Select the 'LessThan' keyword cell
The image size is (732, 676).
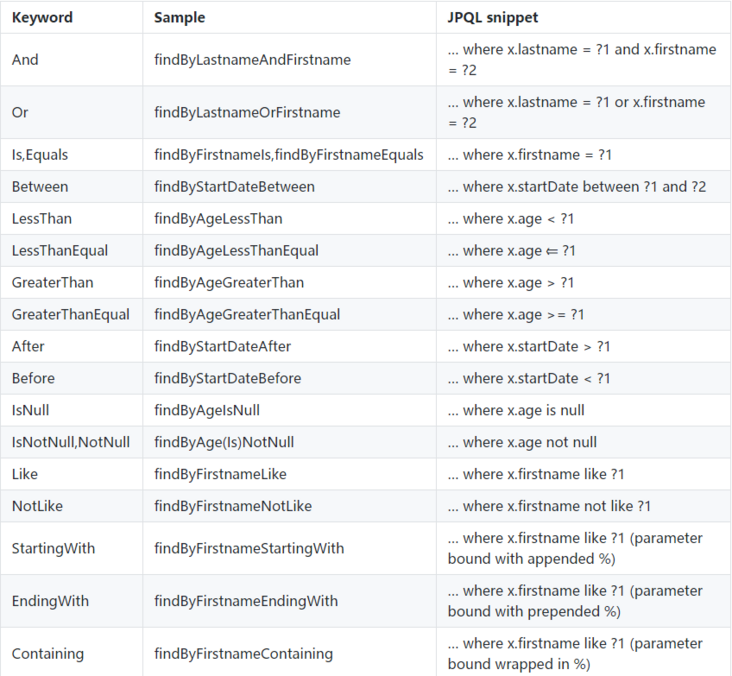point(71,219)
